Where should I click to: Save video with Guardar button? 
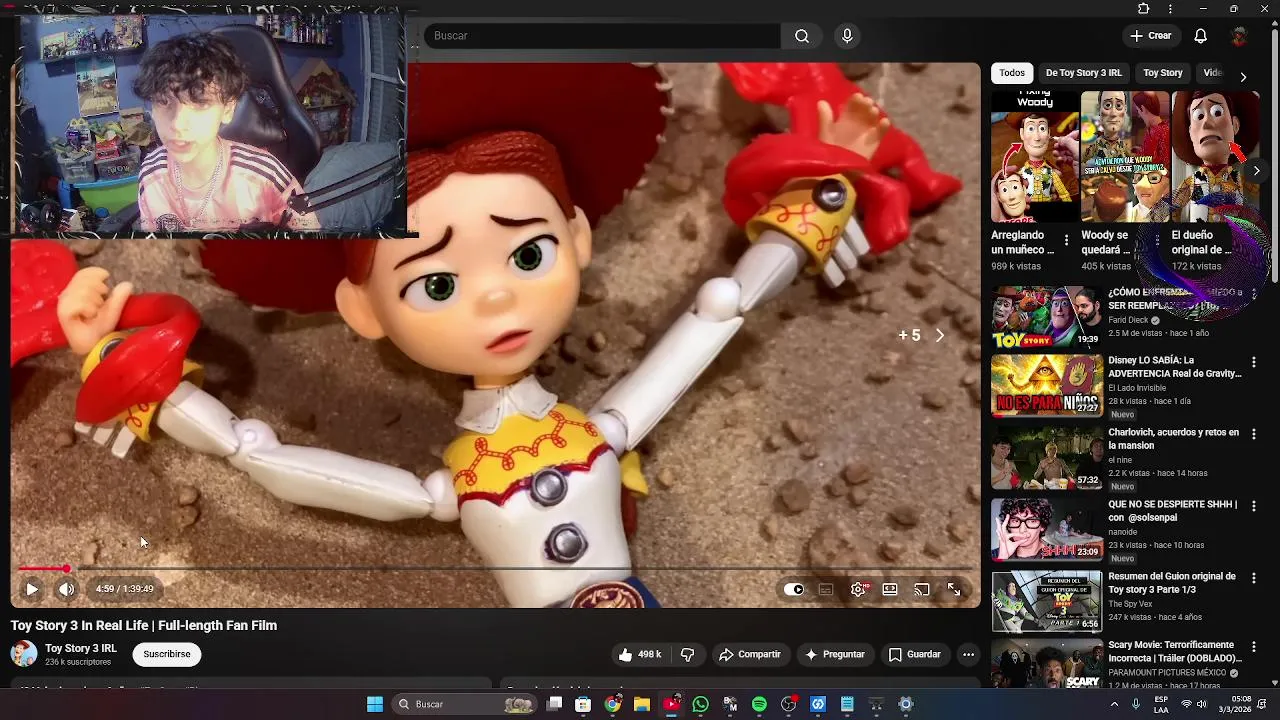(914, 654)
